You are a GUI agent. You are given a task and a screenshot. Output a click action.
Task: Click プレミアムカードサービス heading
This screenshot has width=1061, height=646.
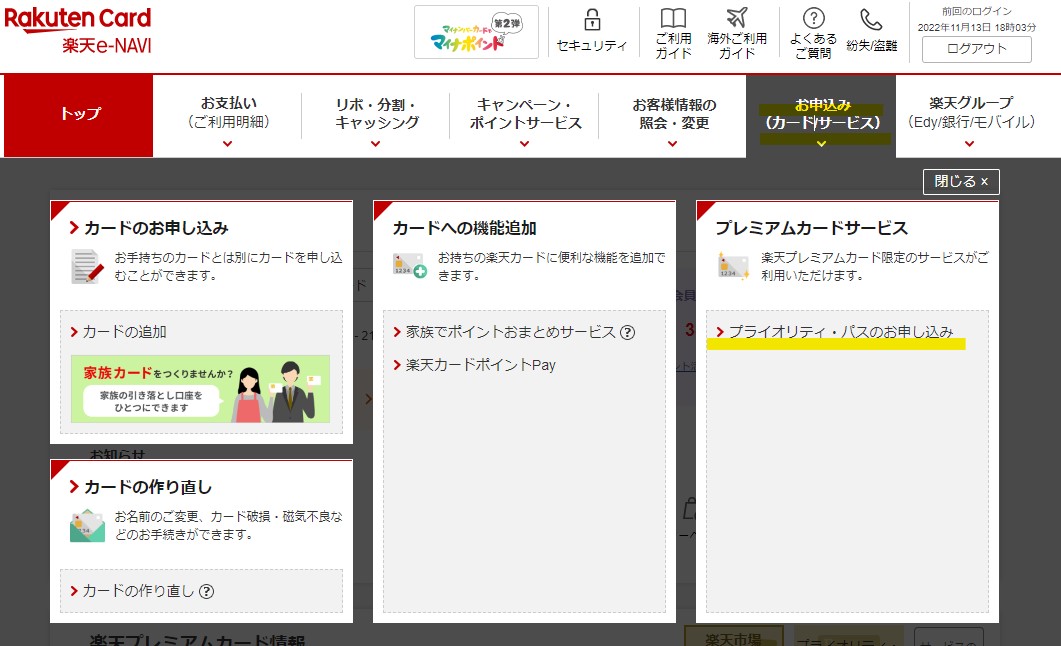click(x=811, y=228)
